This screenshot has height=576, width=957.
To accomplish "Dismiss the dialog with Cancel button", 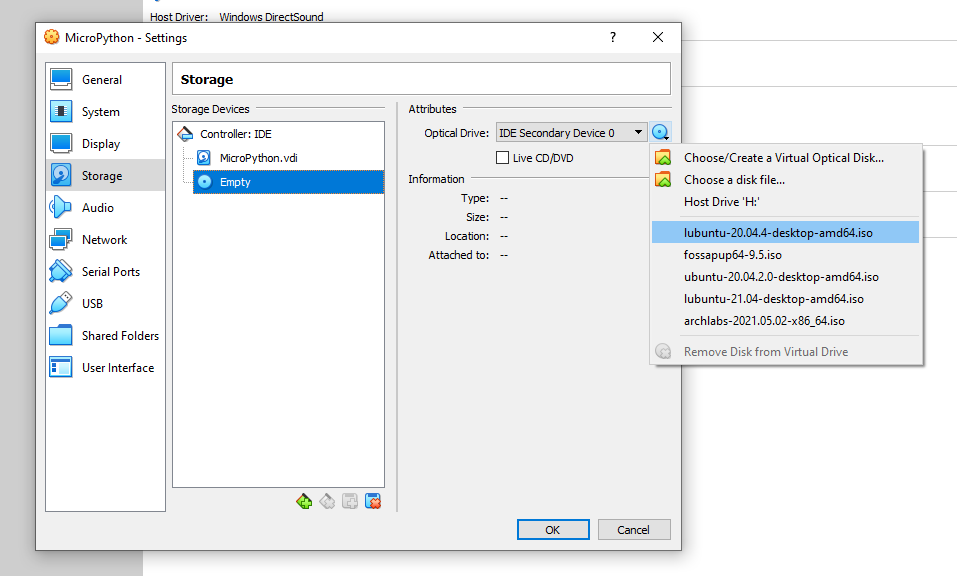I will point(634,530).
